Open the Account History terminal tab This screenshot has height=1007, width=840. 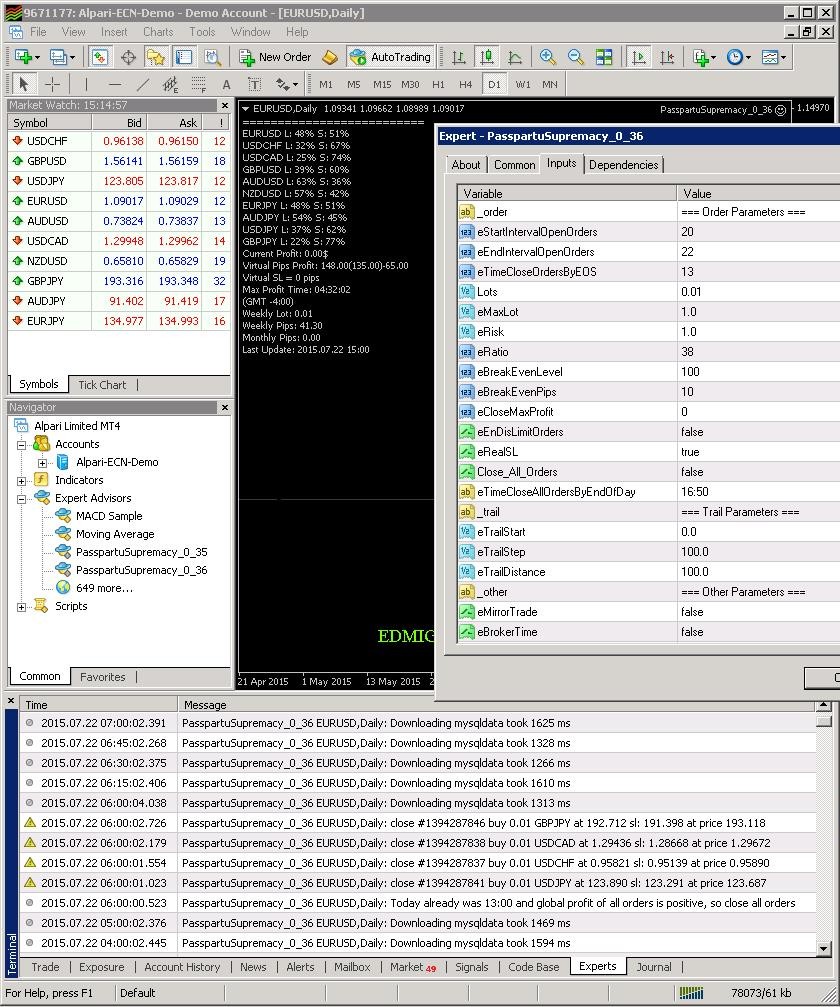[182, 967]
